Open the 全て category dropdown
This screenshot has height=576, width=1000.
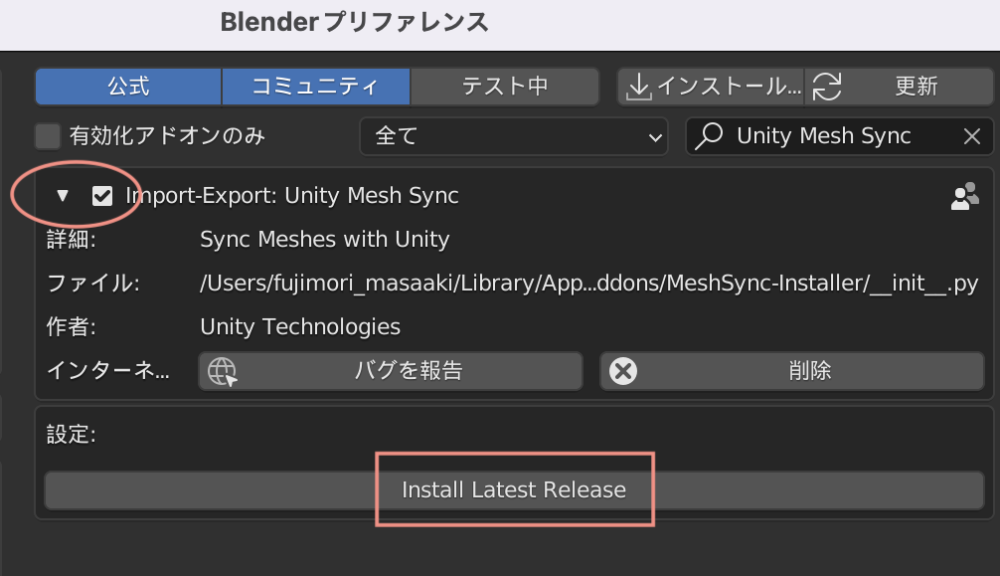(513, 136)
